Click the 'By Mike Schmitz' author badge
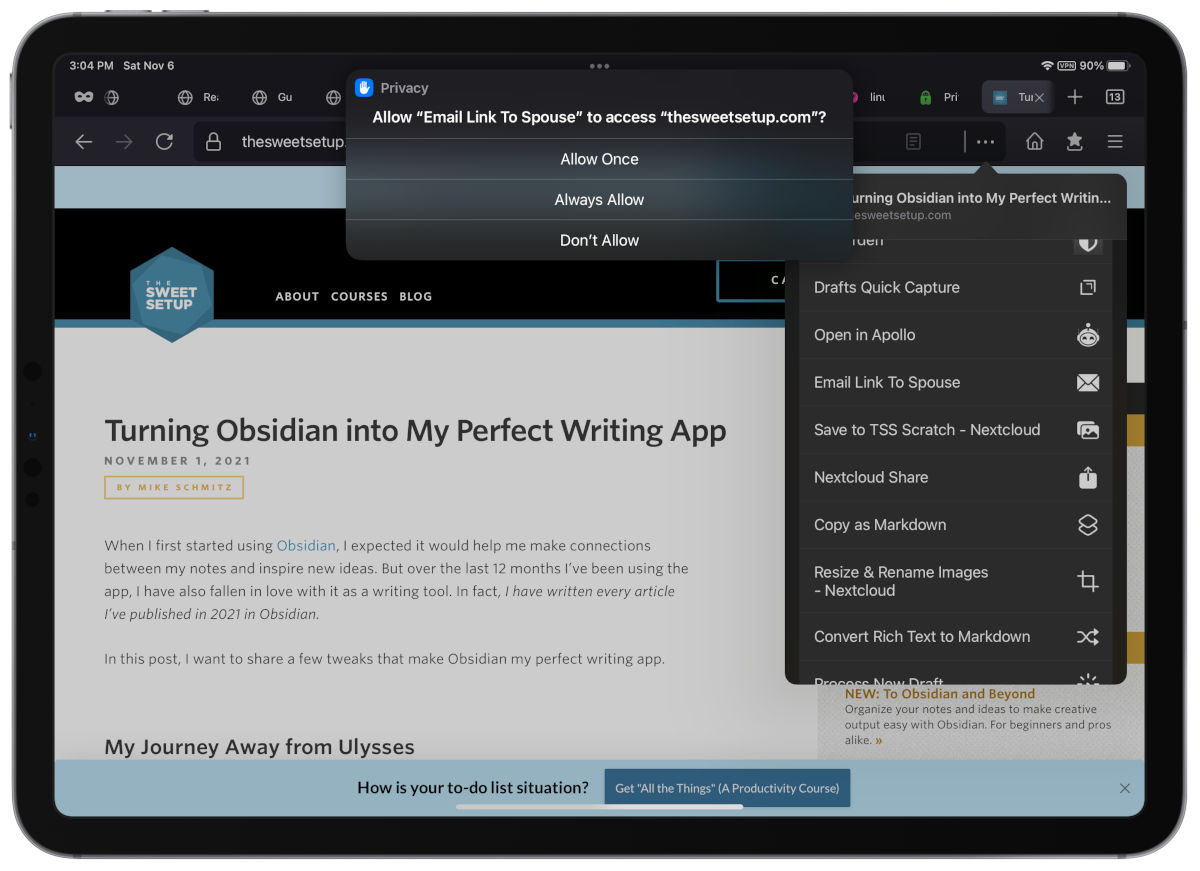The image size is (1200, 871). 174,487
